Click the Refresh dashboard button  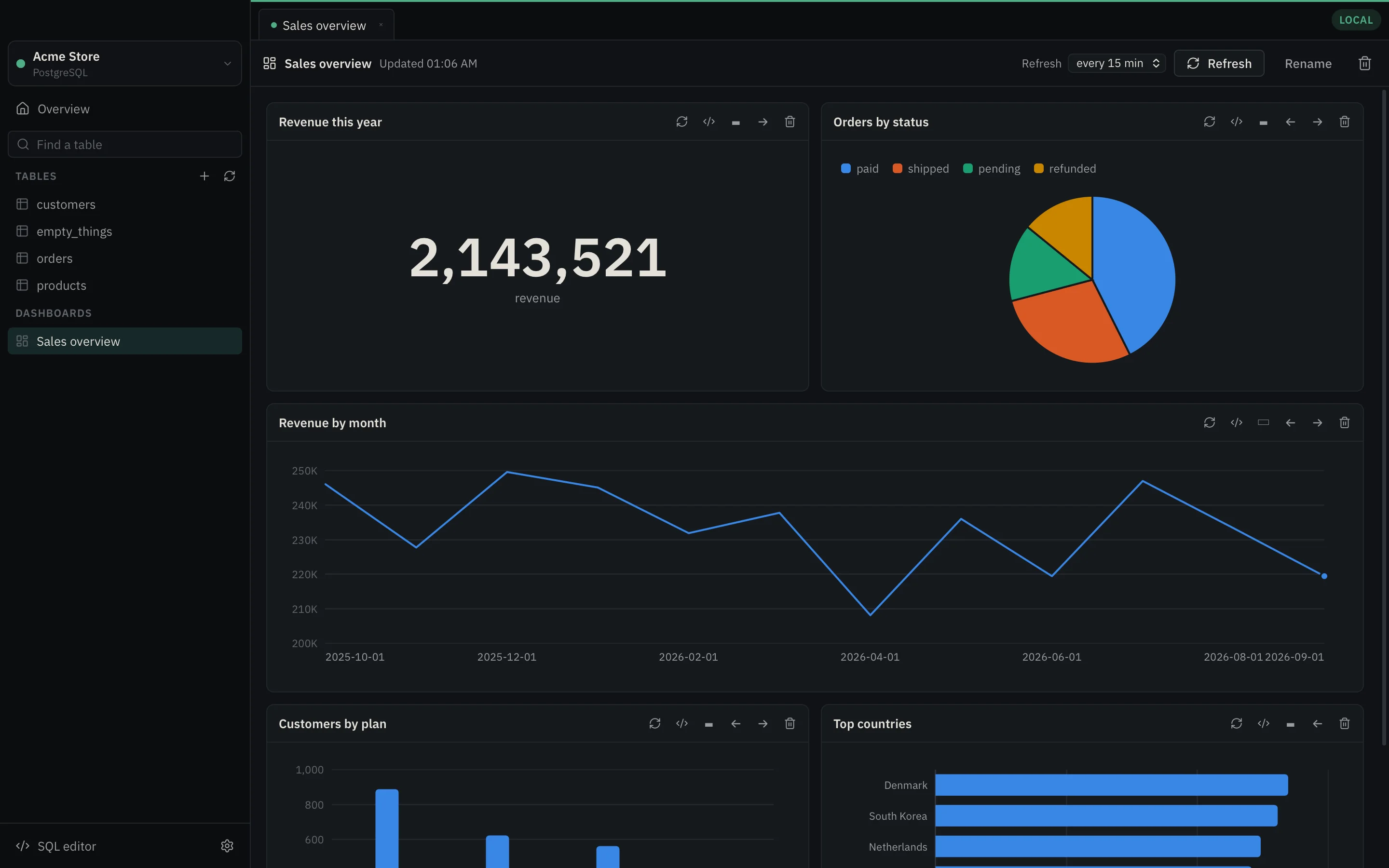(x=1219, y=63)
